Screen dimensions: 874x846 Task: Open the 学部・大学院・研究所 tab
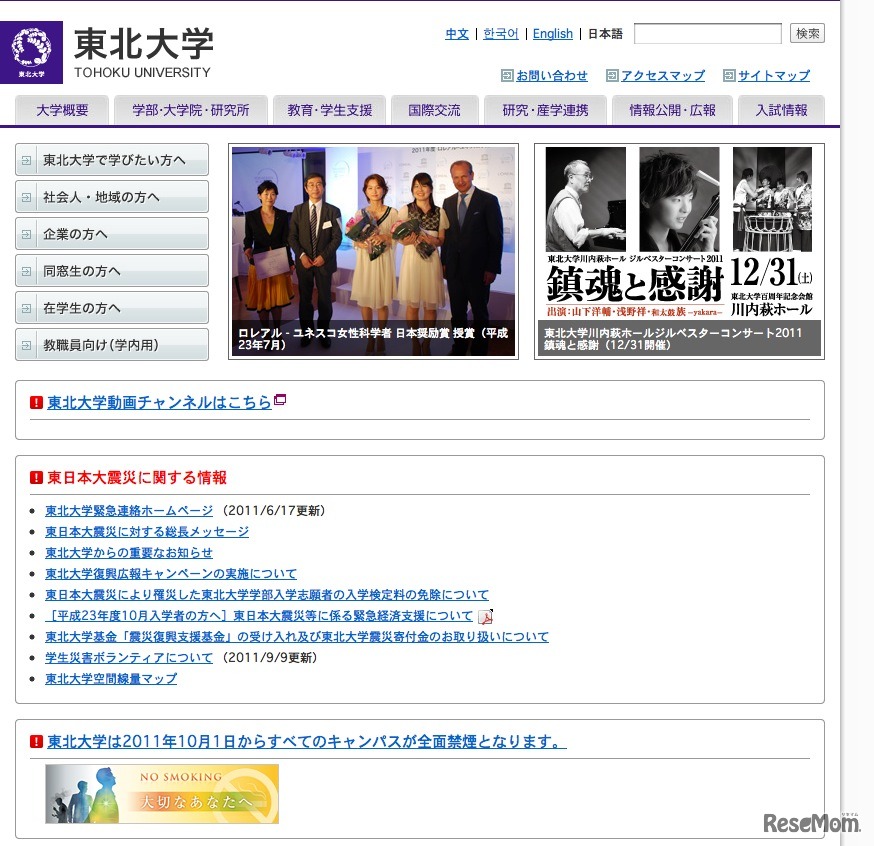[x=191, y=110]
